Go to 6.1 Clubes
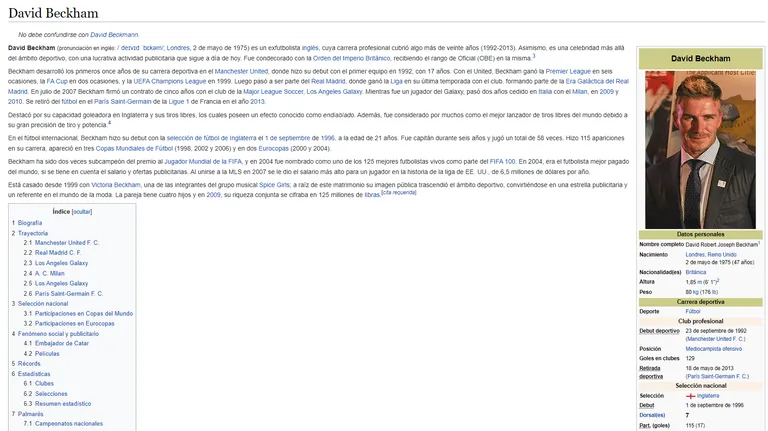768x431 pixels. coord(44,383)
